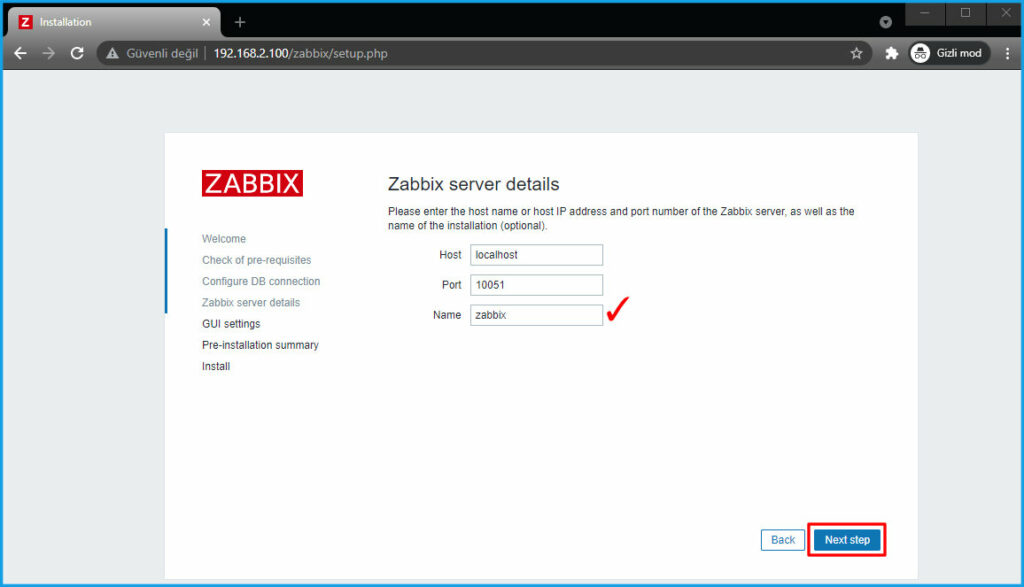The height and width of the screenshot is (587, 1024).
Task: Select Configure DB connection step
Action: (261, 281)
